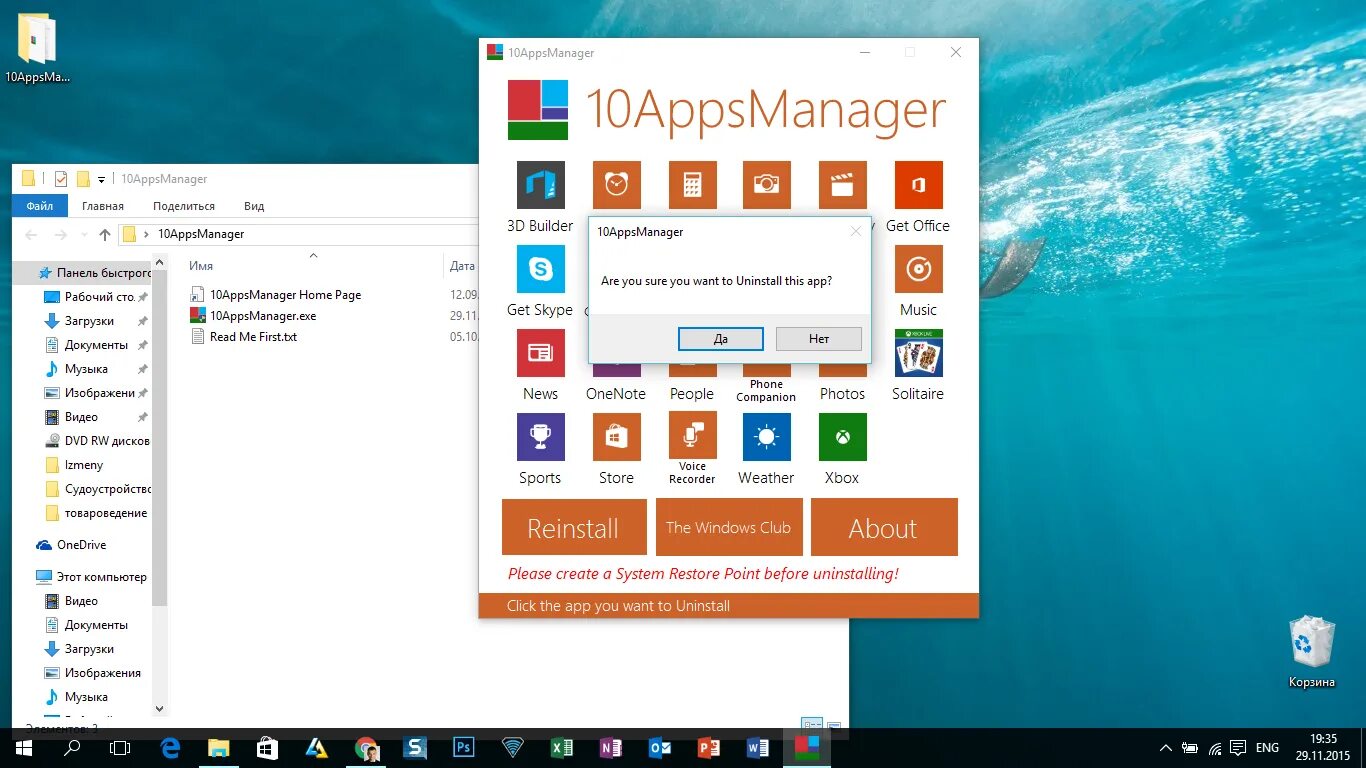Choose the Voice Recorder app icon

(x=692, y=437)
